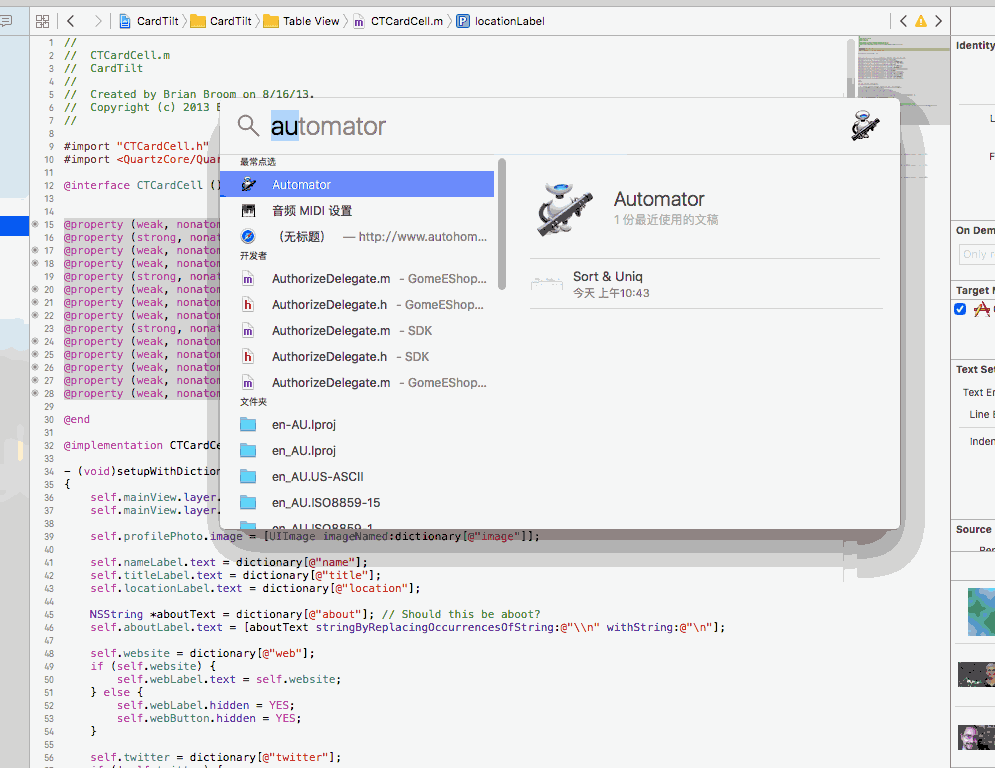The height and width of the screenshot is (768, 995).
Task: Select first AuthorizeDelegate.m GomeEShop result
Action: 357,278
